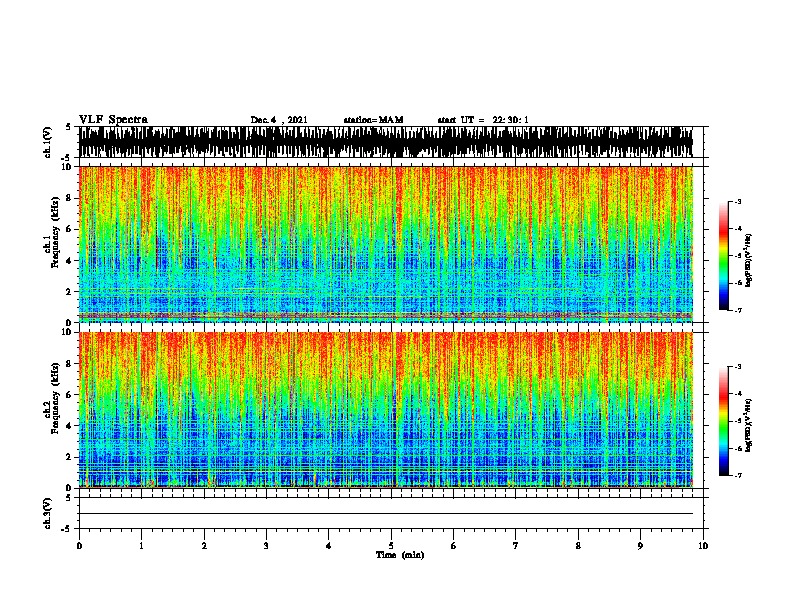This screenshot has height=612, width=792.
Task: Click the 'start UT = 22:30:1' label
Action: [483, 120]
